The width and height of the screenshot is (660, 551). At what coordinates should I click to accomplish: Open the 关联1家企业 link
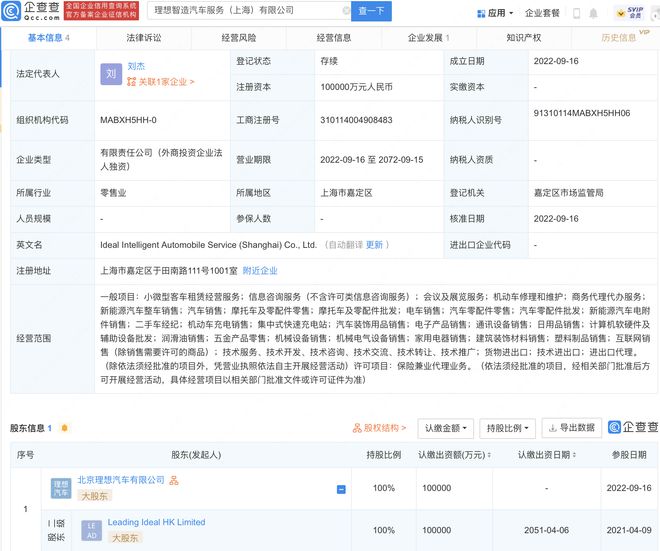tap(161, 82)
